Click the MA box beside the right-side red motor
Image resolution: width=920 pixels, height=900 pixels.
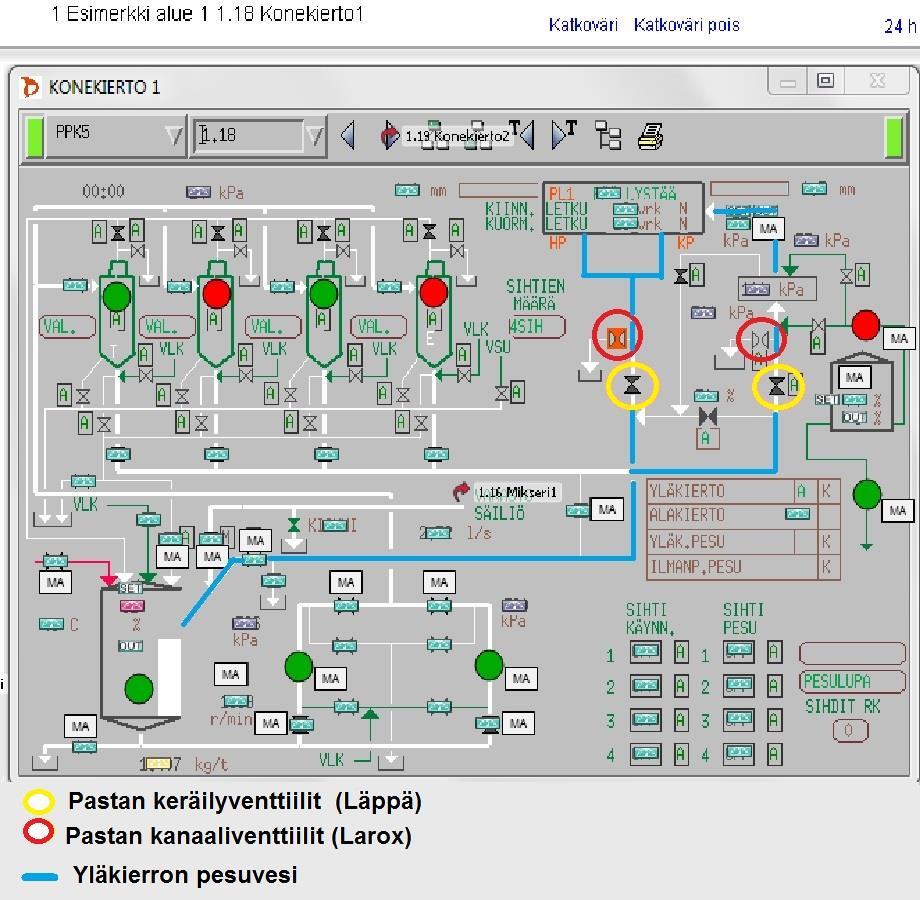[899, 339]
